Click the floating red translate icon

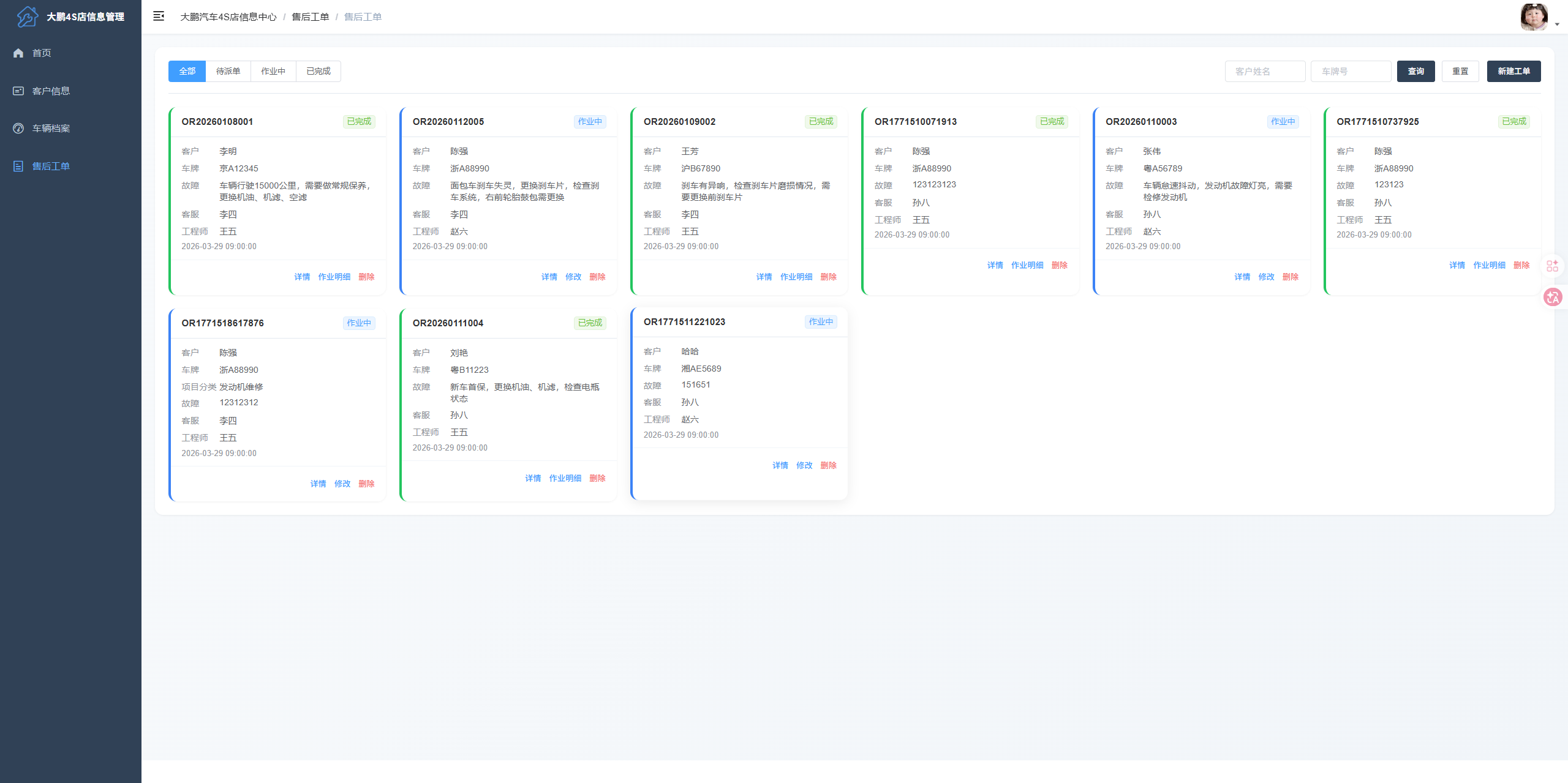(1553, 298)
